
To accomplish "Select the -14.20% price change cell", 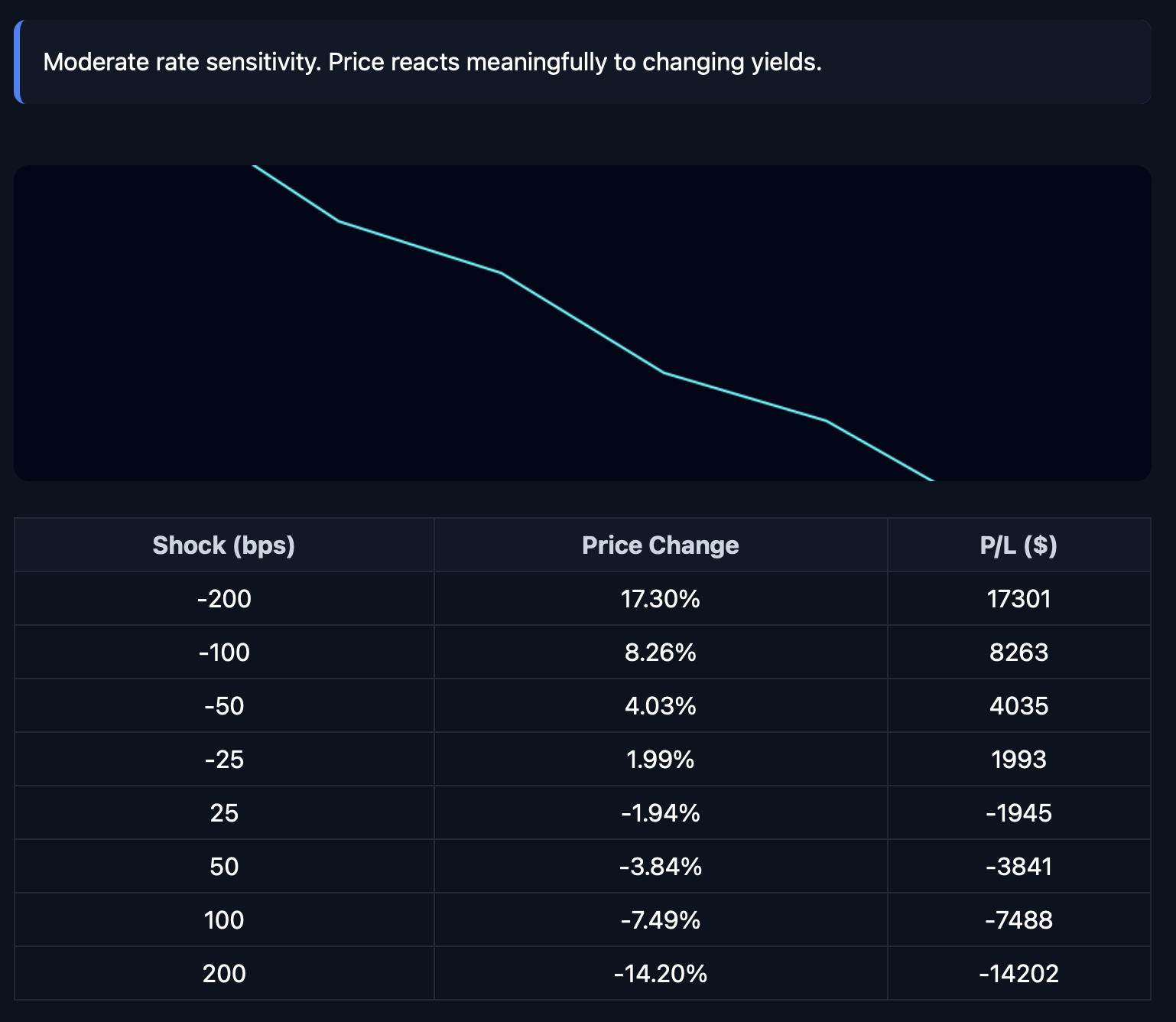I will coord(660,974).
